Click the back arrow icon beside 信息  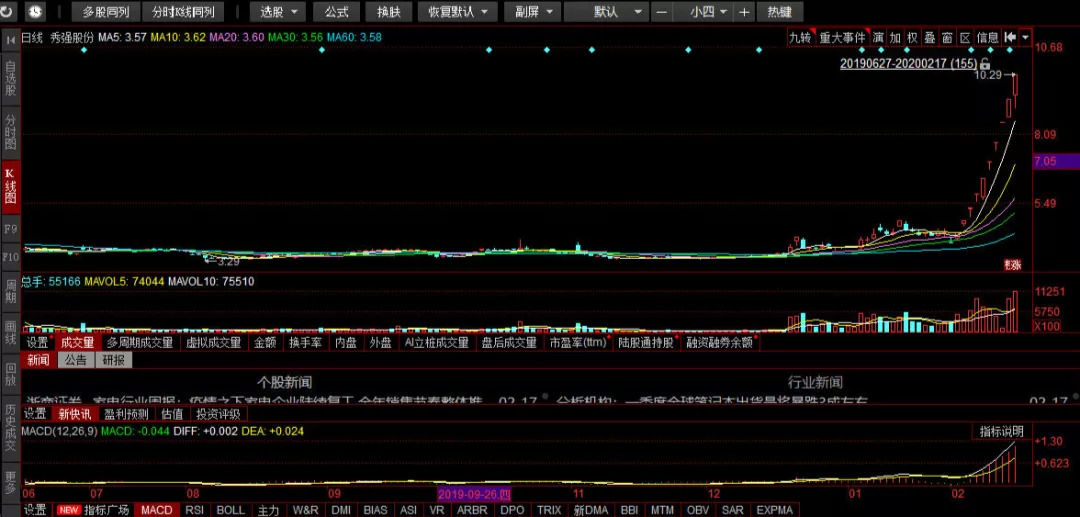(1010, 38)
